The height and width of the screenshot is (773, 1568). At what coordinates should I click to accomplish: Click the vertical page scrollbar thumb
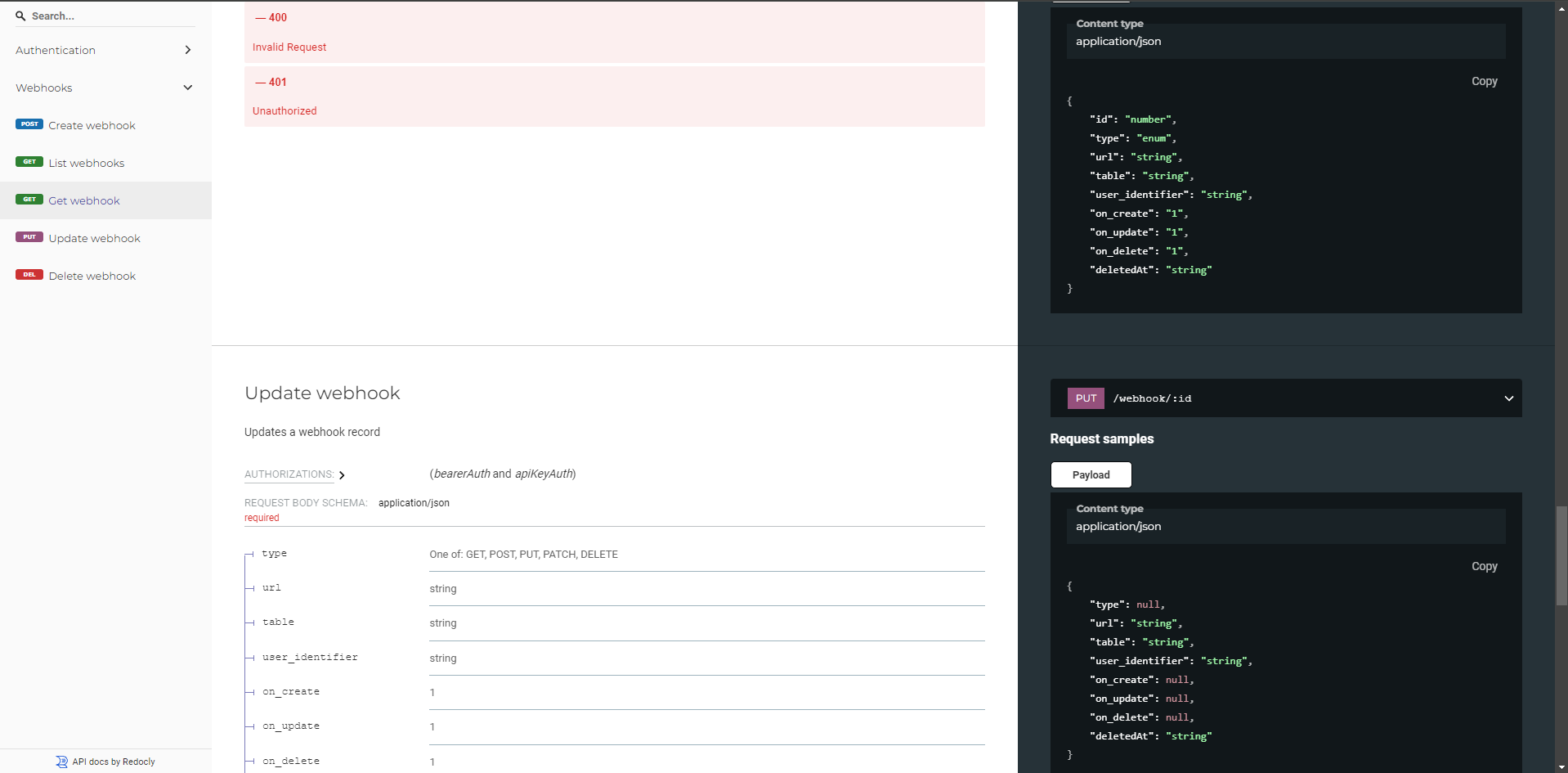(x=1561, y=555)
